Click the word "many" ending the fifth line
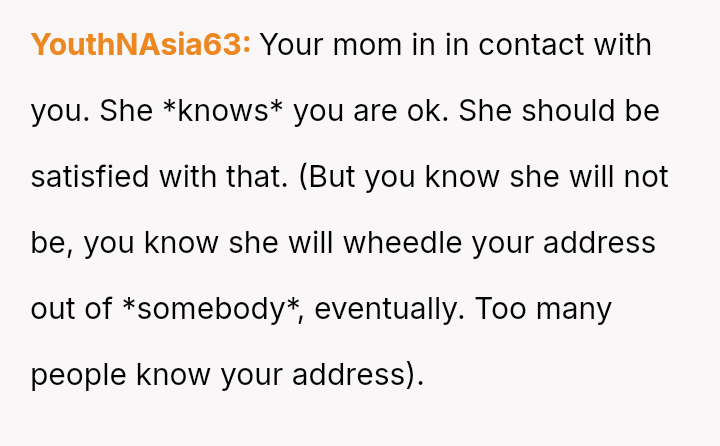This screenshot has height=446, width=720. click(574, 309)
